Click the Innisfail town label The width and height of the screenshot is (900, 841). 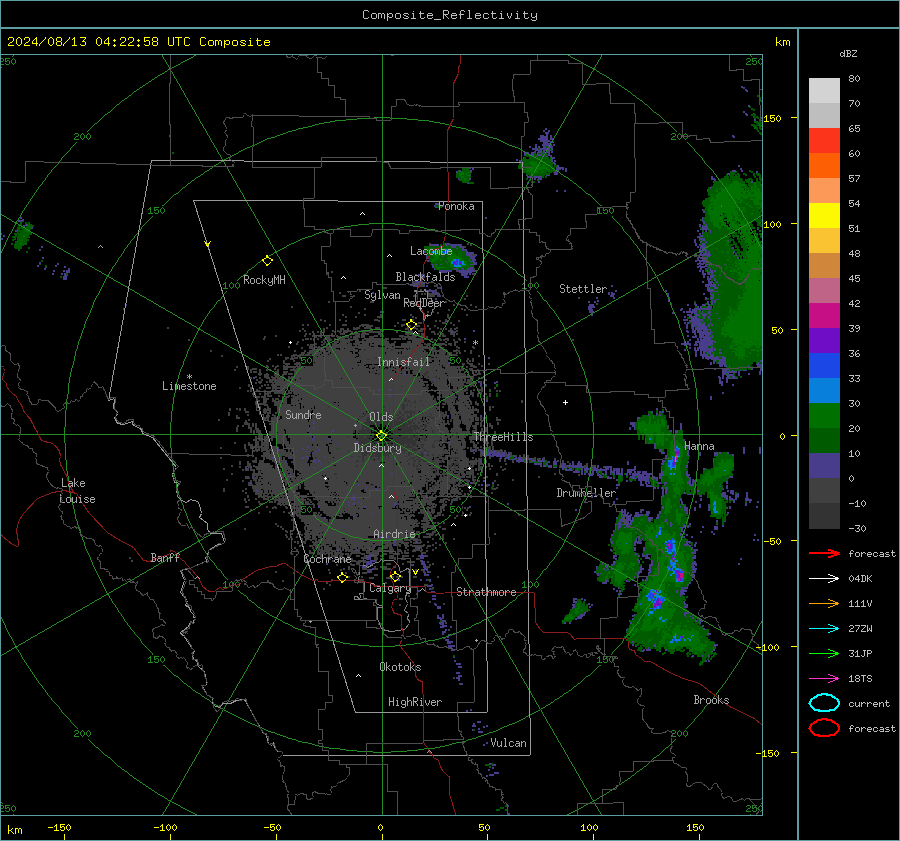[403, 362]
